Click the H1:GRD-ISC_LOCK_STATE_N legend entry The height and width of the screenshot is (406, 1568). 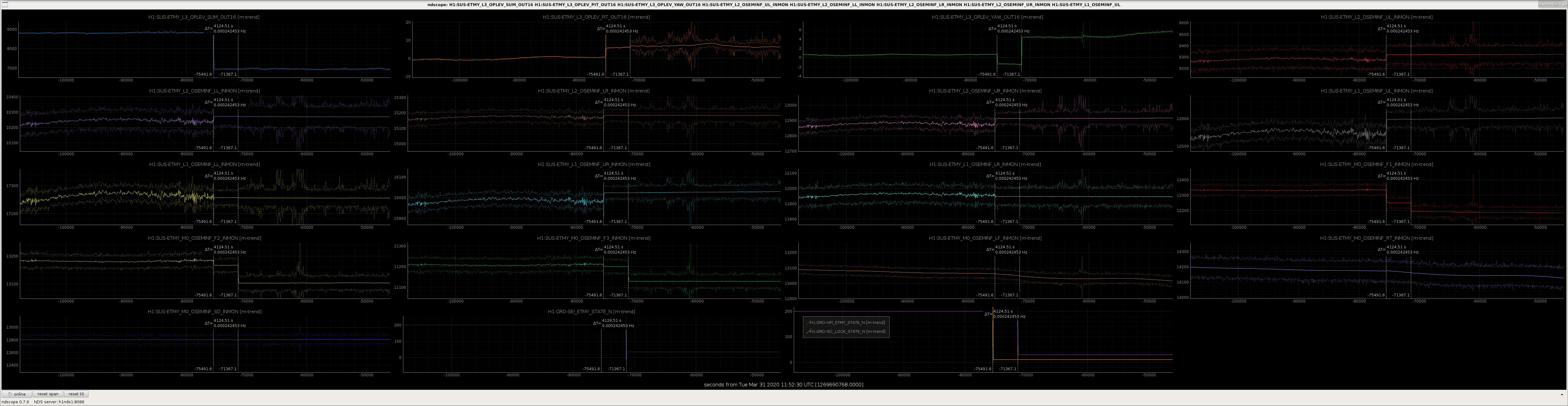pyautogui.click(x=847, y=332)
